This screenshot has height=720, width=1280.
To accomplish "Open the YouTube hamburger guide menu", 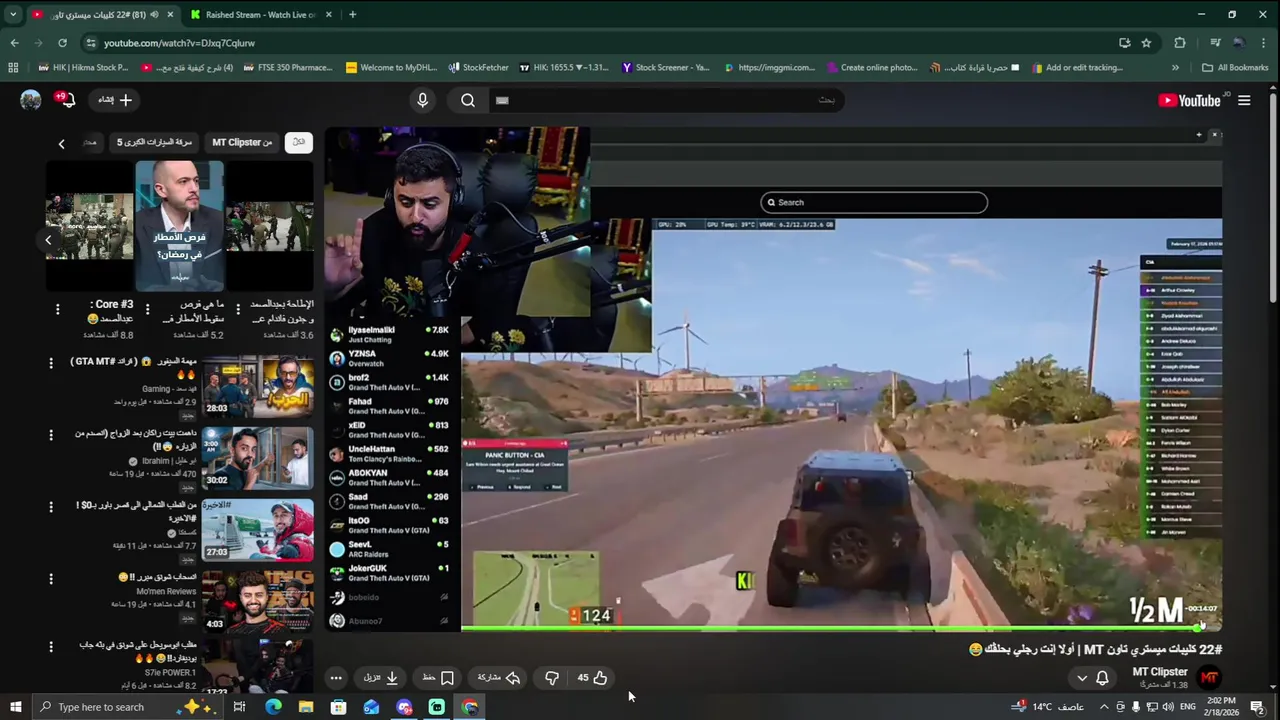I will [1244, 100].
